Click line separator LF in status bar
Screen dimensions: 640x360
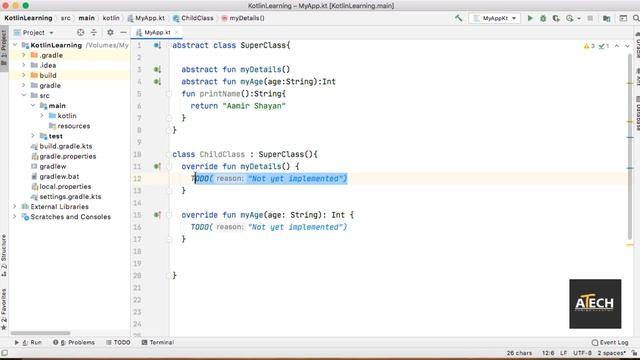[x=564, y=353]
